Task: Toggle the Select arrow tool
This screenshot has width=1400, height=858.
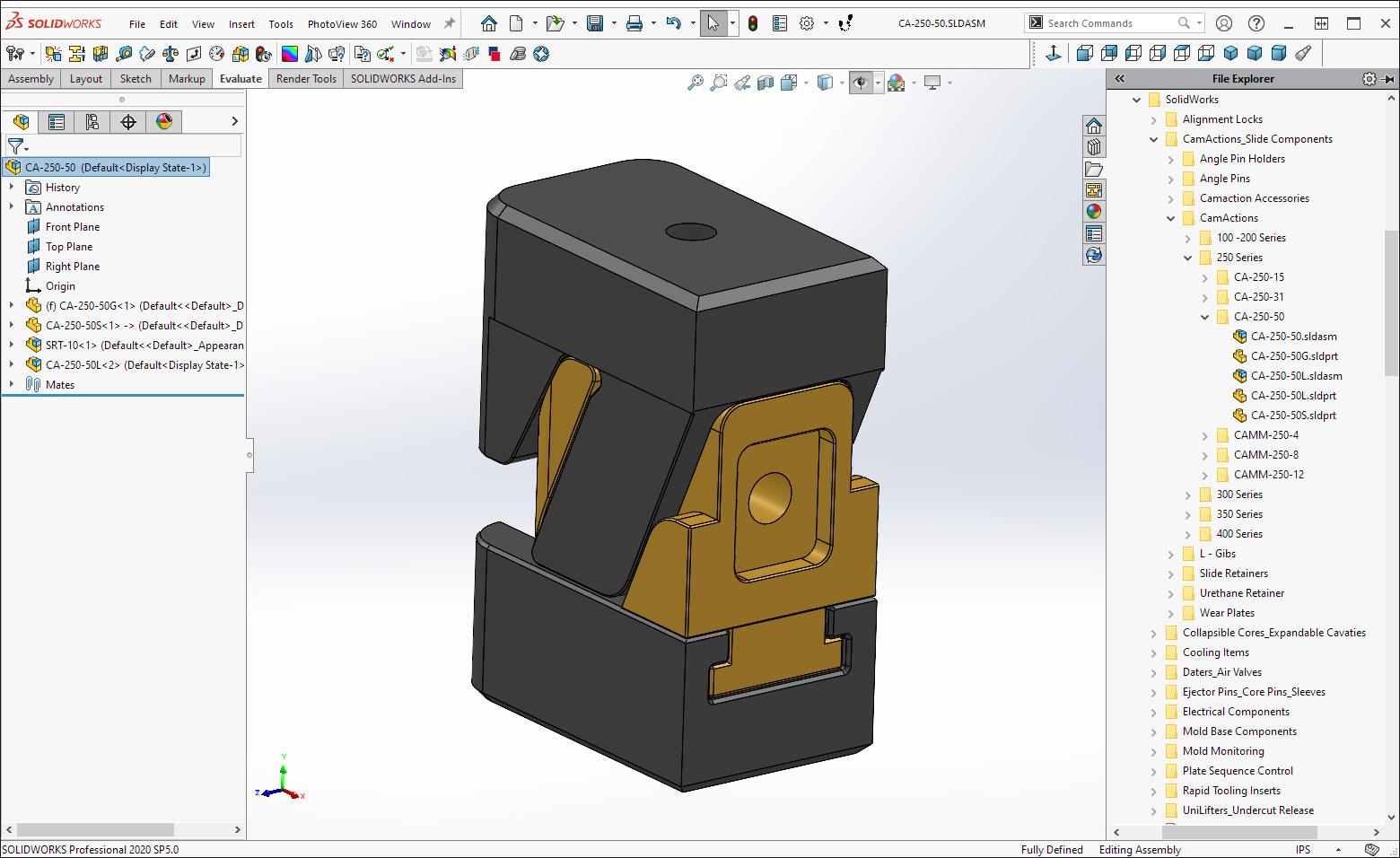Action: pyautogui.click(x=713, y=23)
